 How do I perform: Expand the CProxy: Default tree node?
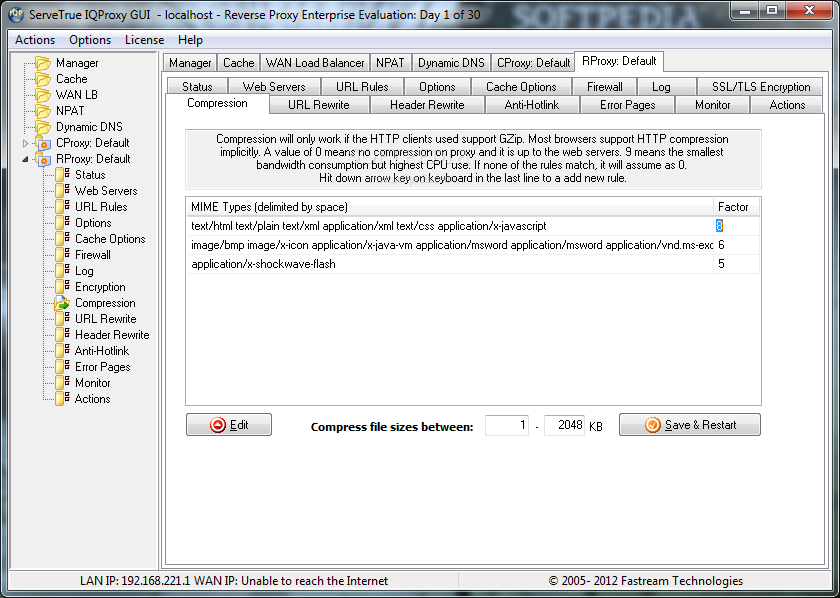pos(25,144)
